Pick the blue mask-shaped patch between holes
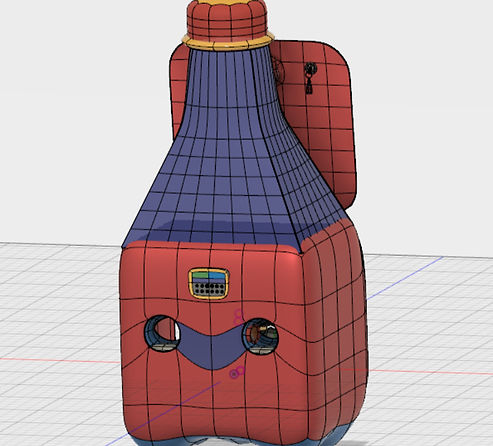The image size is (493, 446). pyautogui.click(x=211, y=347)
